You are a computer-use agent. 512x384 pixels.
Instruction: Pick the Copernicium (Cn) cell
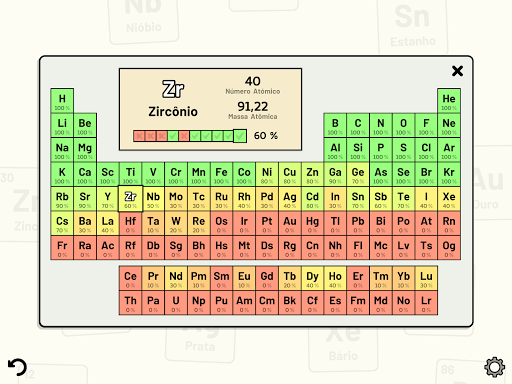coord(312,248)
